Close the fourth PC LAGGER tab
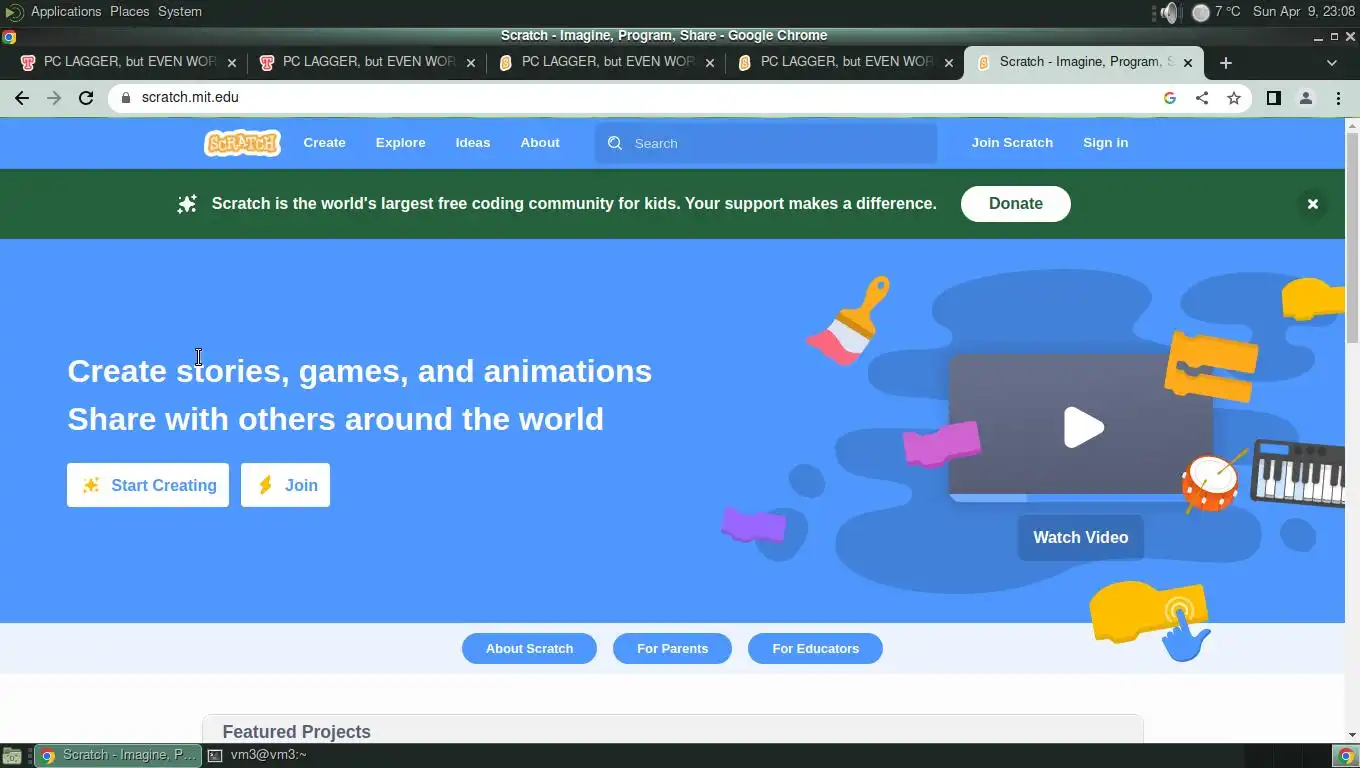This screenshot has width=1360, height=768. point(949,62)
